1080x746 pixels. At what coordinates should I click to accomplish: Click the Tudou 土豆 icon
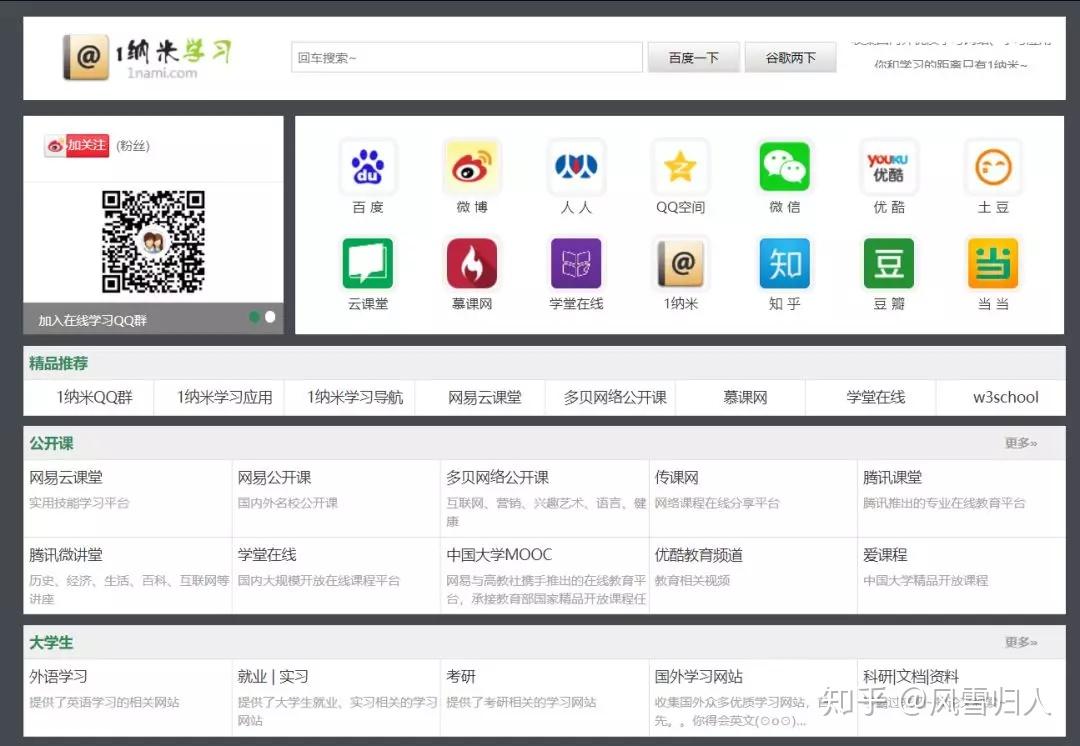pos(993,167)
